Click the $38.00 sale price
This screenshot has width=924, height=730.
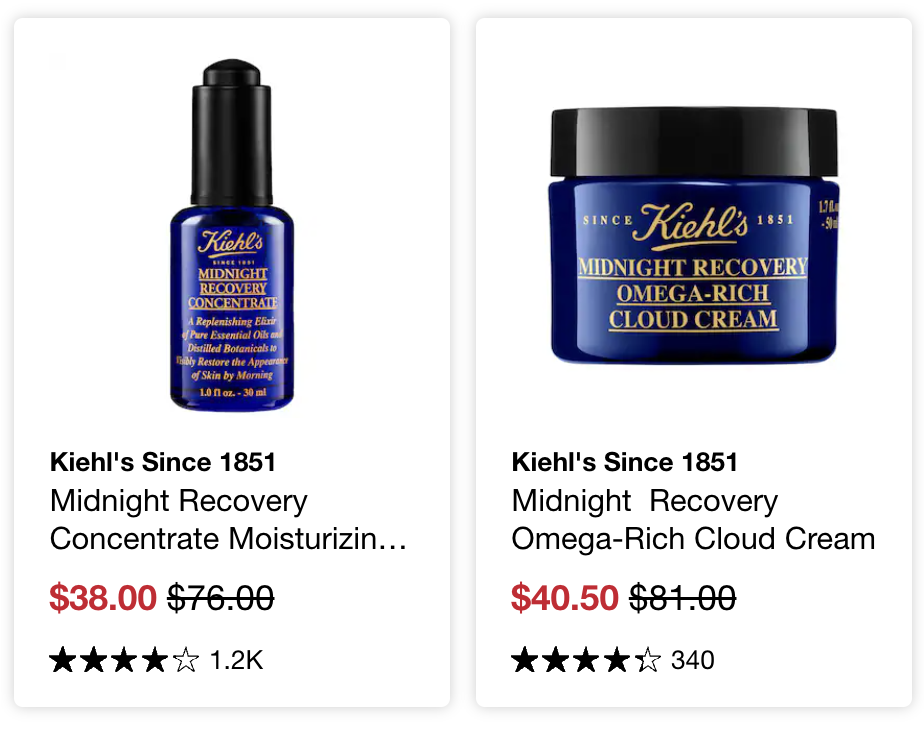coord(103,597)
